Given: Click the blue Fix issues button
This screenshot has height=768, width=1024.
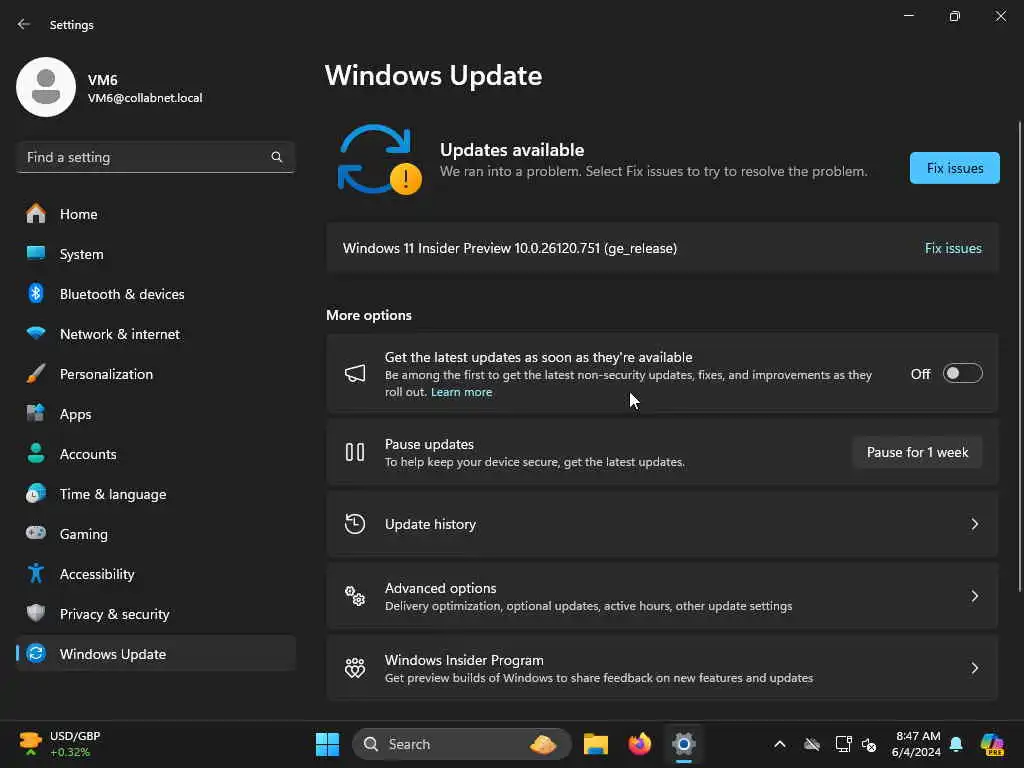Looking at the screenshot, I should pos(954,168).
